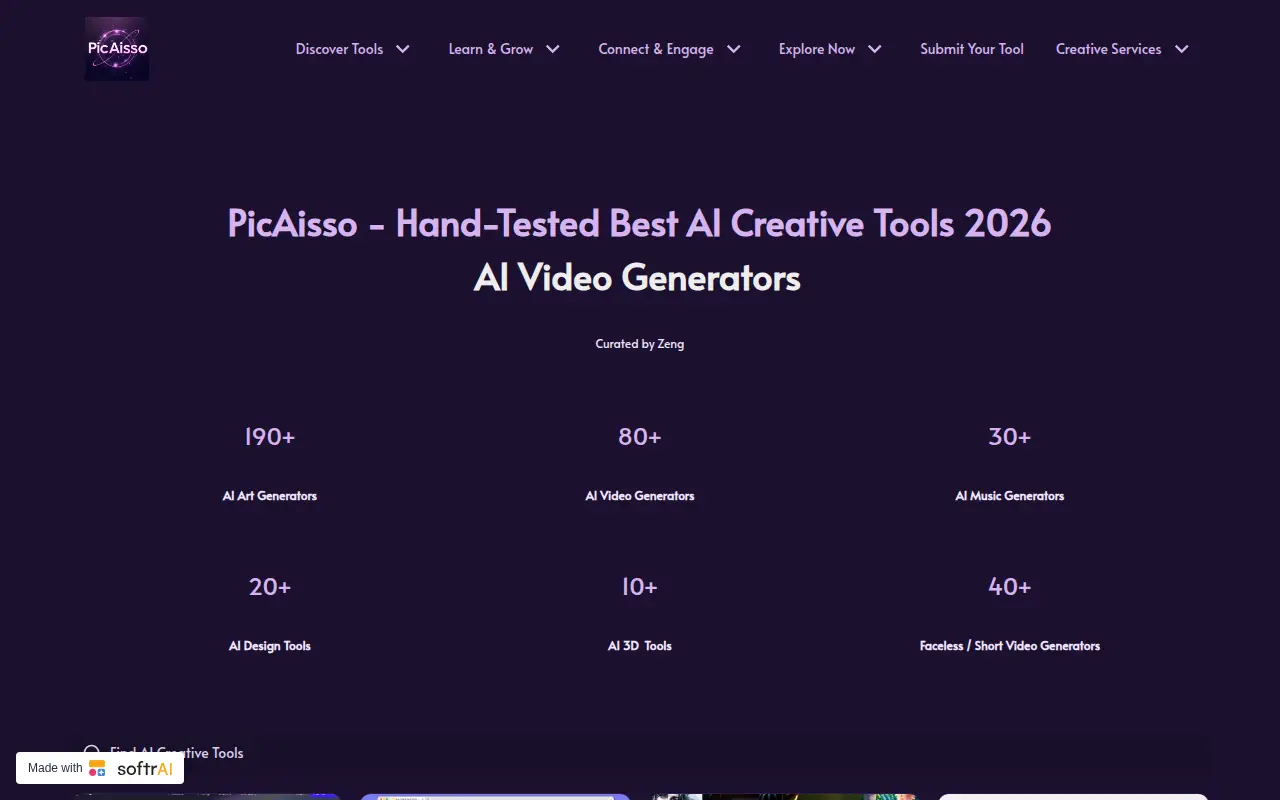Open the Discover Tools menu
This screenshot has width=1280, height=800.
point(339,49)
